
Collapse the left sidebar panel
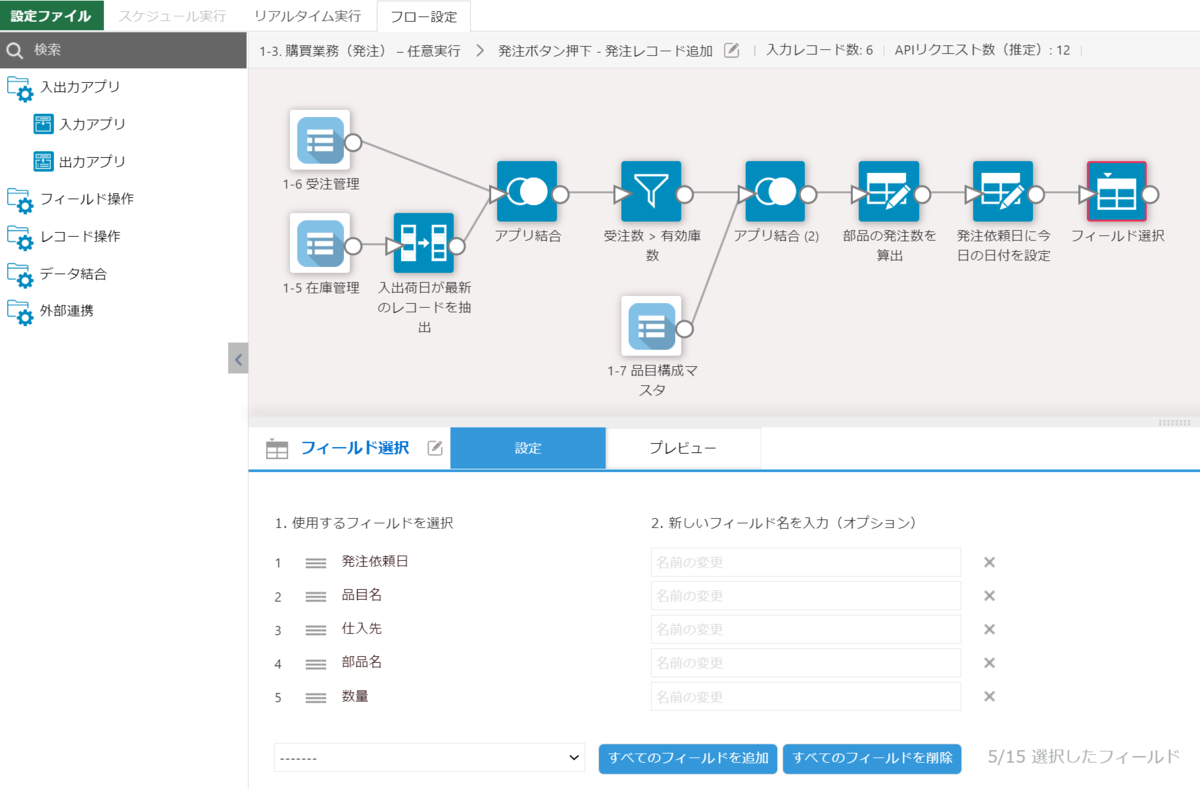coord(238,358)
